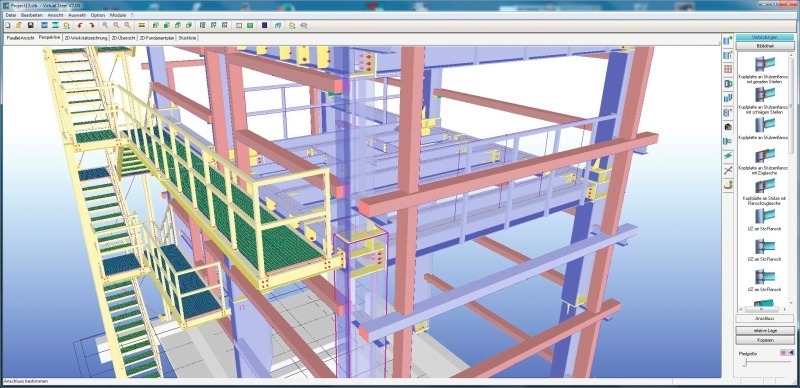Click the Kopieren button
The height and width of the screenshot is (388, 800).
point(765,340)
